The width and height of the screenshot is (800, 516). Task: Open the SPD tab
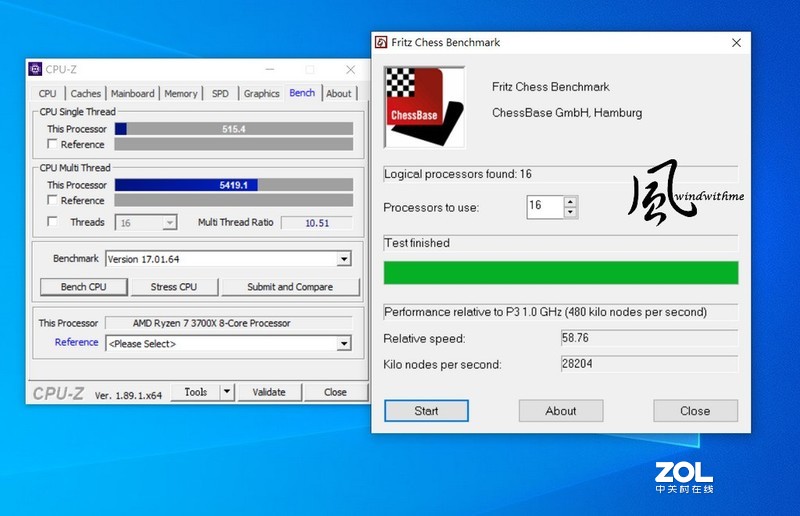[x=220, y=94]
